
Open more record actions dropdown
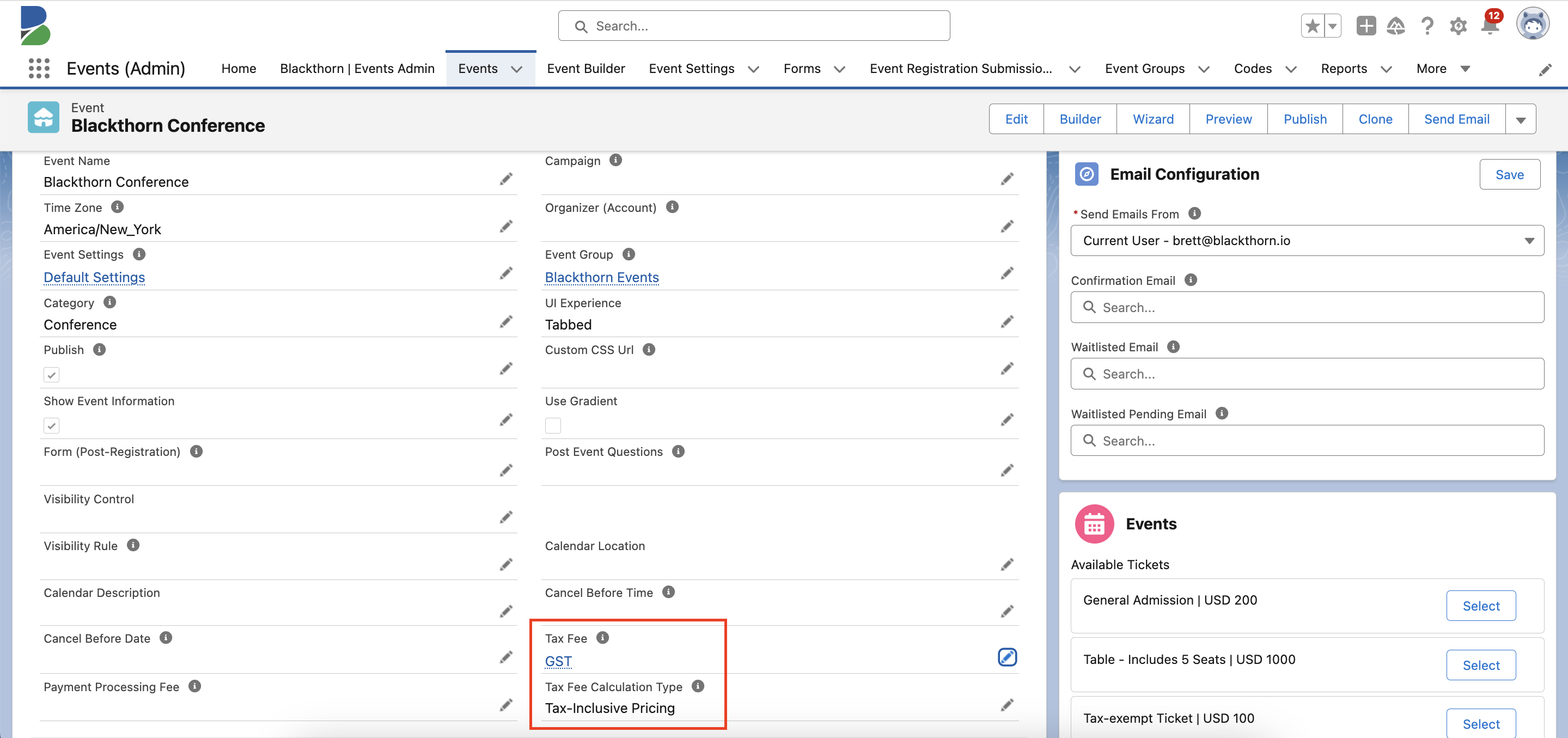(1521, 119)
